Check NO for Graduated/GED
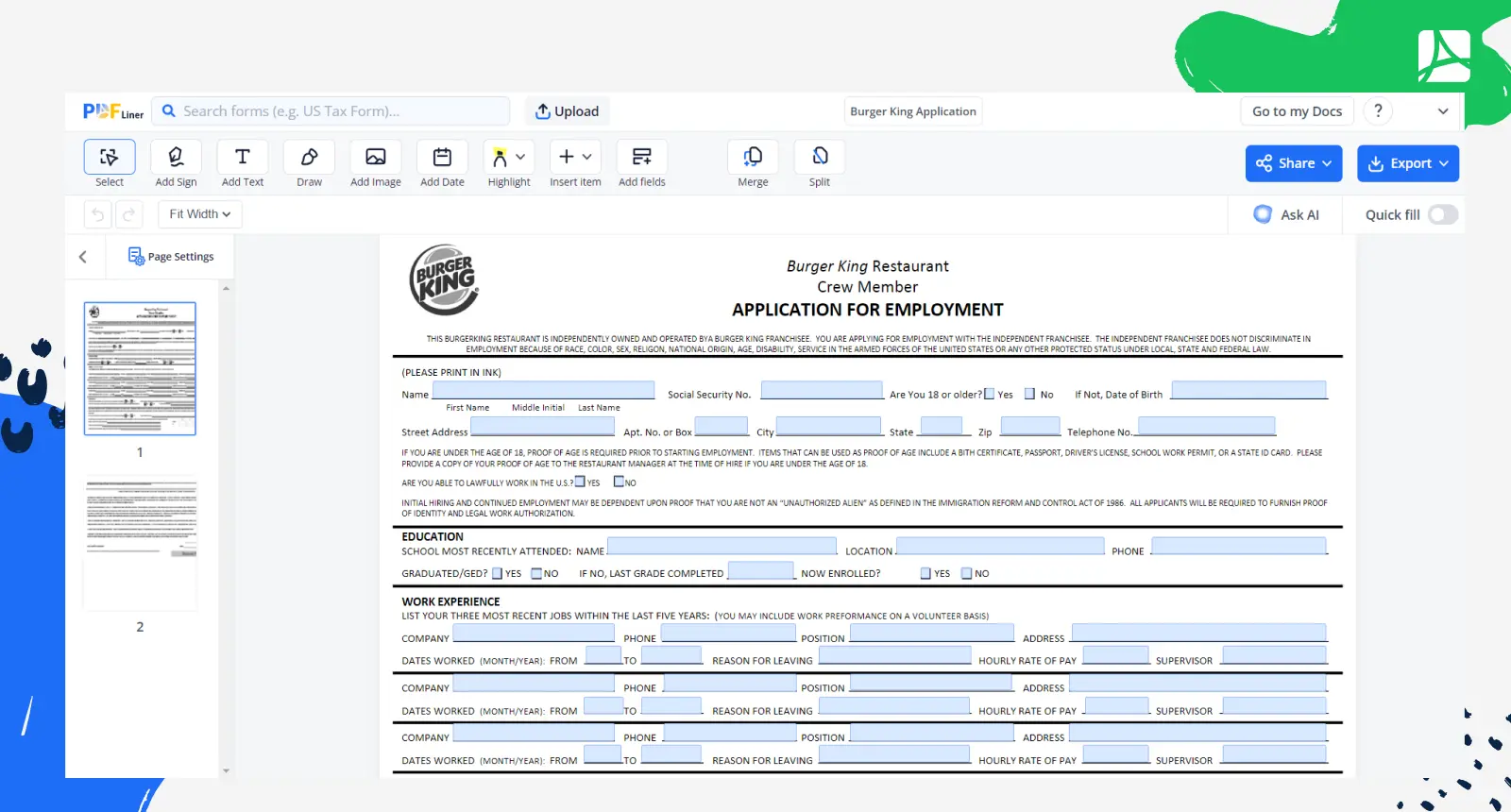Viewport: 1511px width, 812px height. tap(536, 573)
